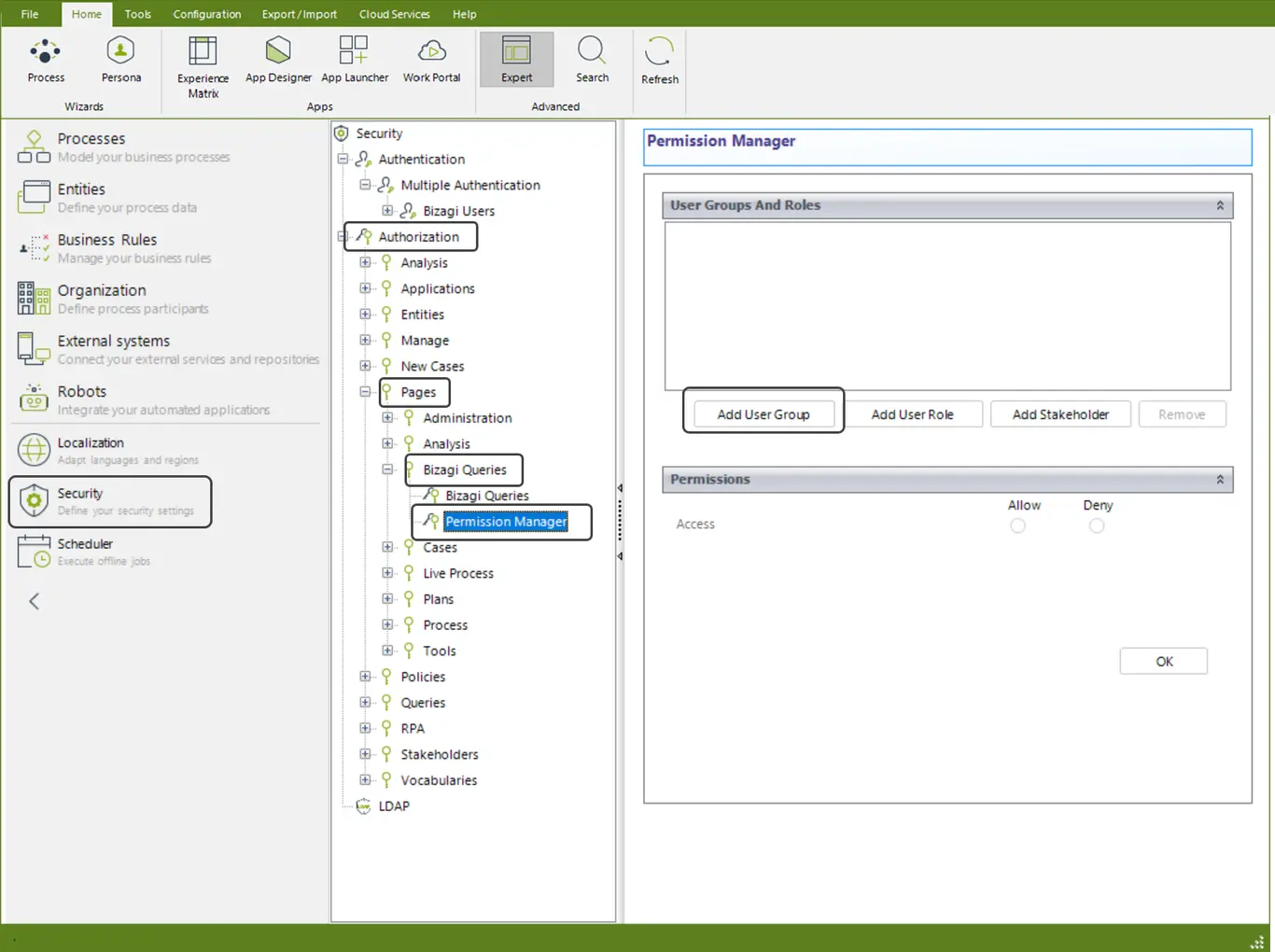Select the LDAP tree item
The width and height of the screenshot is (1275, 952).
pyautogui.click(x=394, y=806)
